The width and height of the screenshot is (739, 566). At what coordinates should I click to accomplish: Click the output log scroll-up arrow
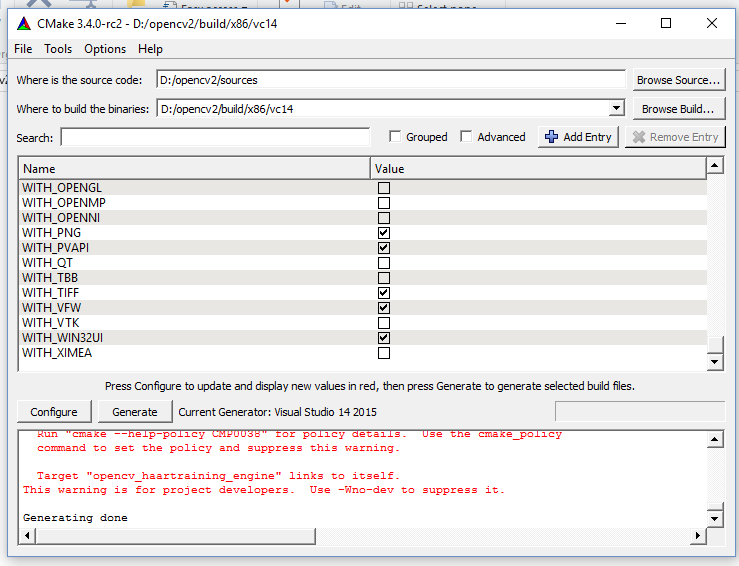point(715,439)
